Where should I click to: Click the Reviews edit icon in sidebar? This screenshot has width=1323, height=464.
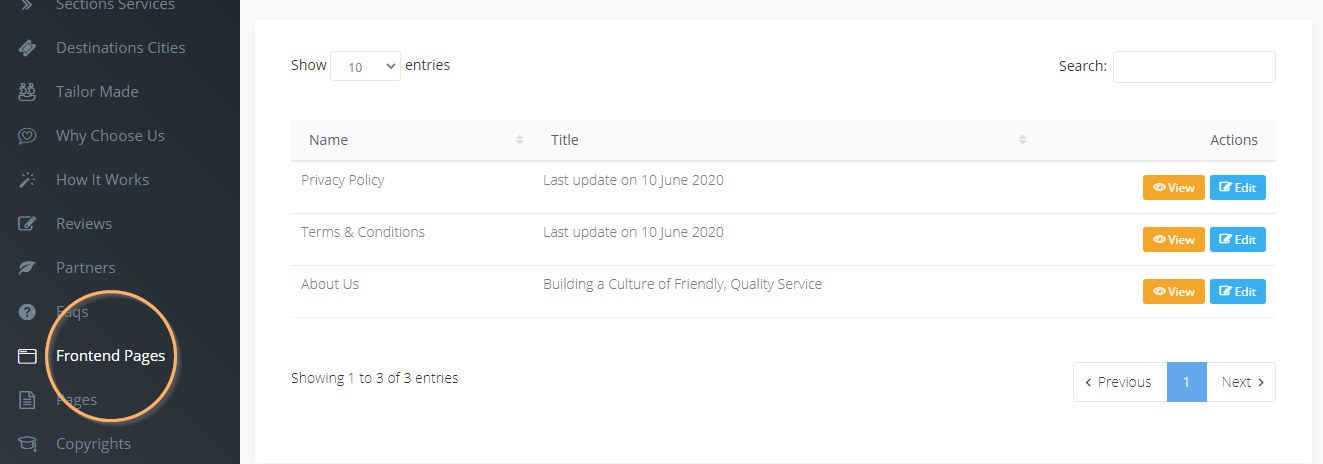pyautogui.click(x=28, y=224)
